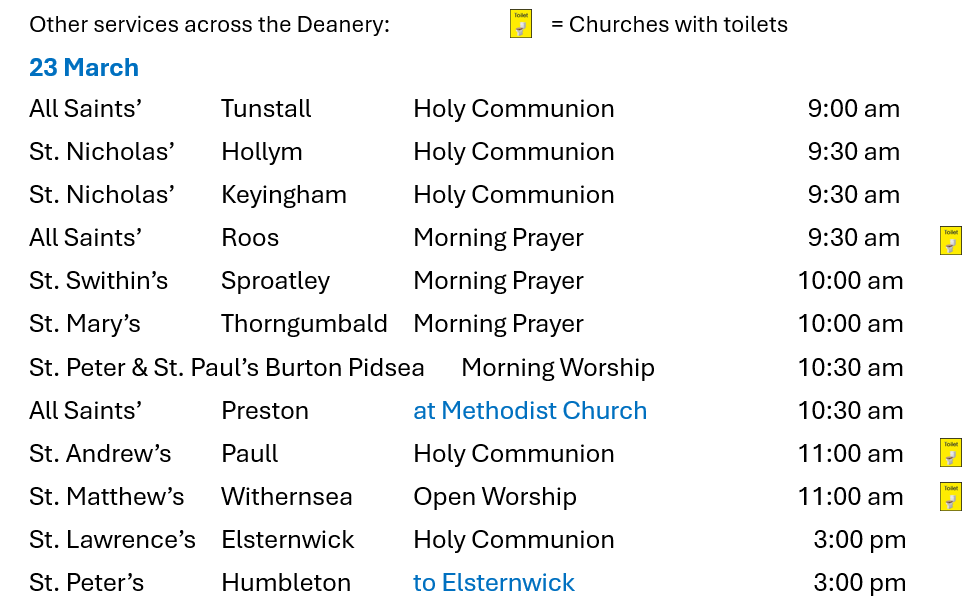
Task: Click 'Morning Worship' service text
Action: coord(558,367)
